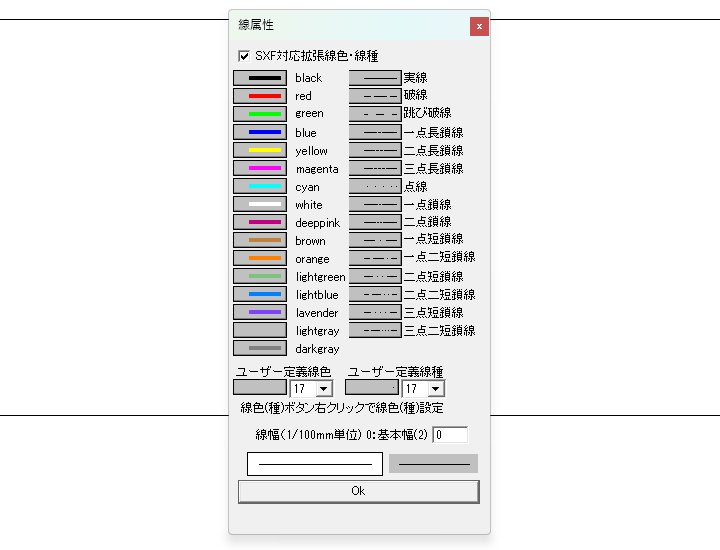Choose the 三点二短鎖線 line type button
Image resolution: width=720 pixels, height=550 pixels.
[375, 330]
